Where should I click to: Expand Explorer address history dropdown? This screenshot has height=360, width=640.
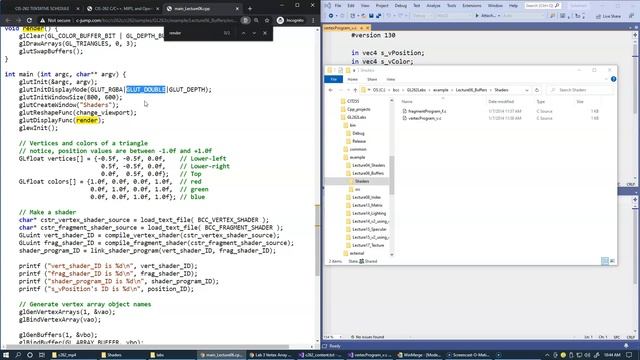click(527, 90)
